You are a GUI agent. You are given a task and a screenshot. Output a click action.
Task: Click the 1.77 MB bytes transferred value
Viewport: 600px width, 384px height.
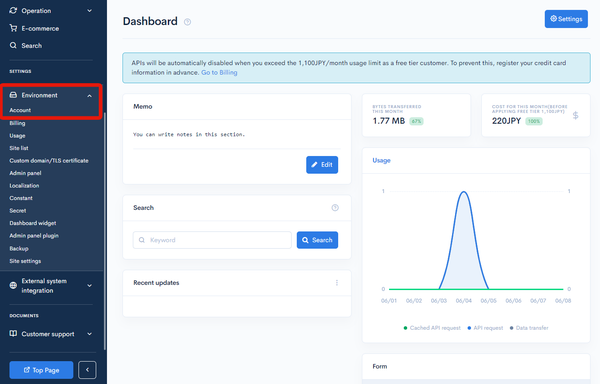389,121
